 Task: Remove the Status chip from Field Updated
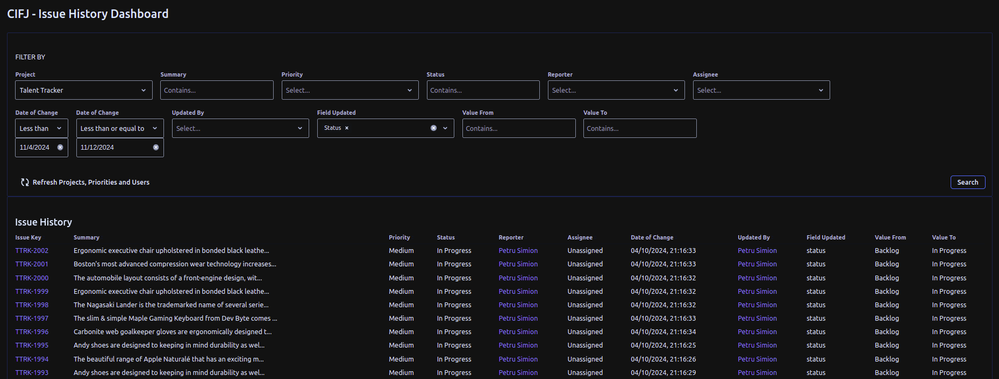pos(347,128)
